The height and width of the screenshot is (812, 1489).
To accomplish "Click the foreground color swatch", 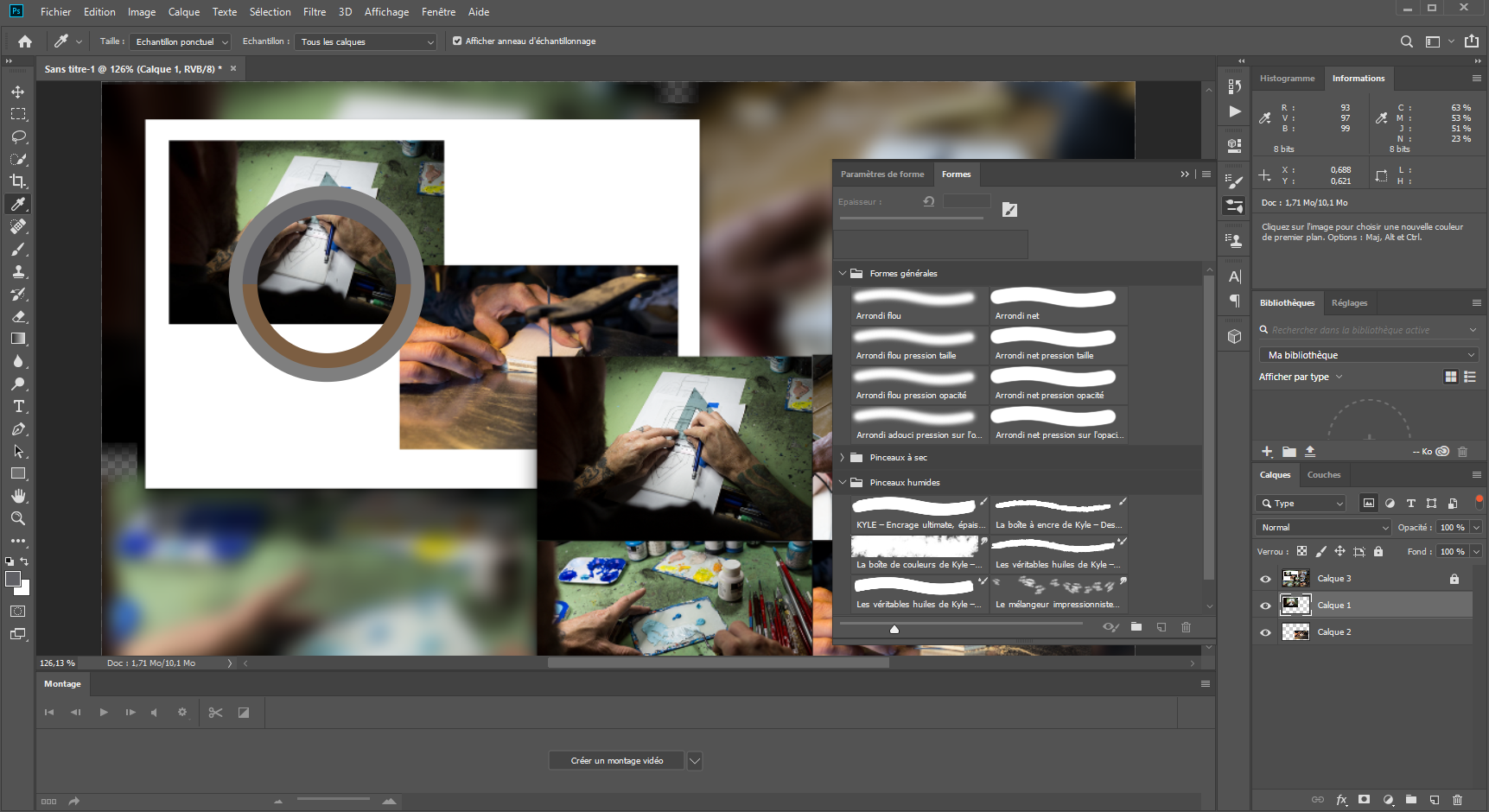I will coord(14,580).
